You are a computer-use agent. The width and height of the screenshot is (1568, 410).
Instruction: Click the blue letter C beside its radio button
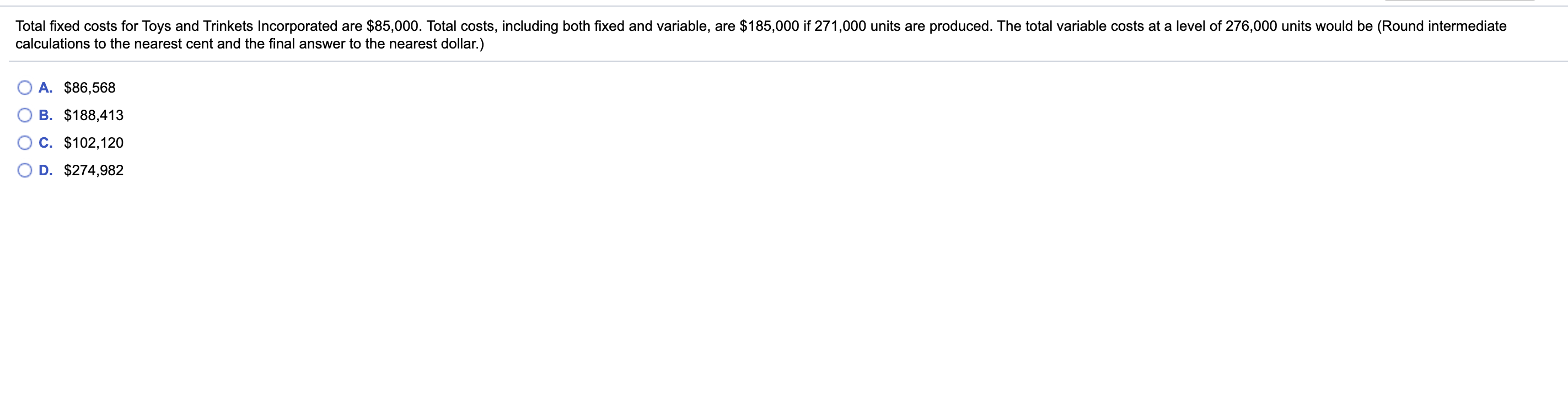[x=45, y=142]
